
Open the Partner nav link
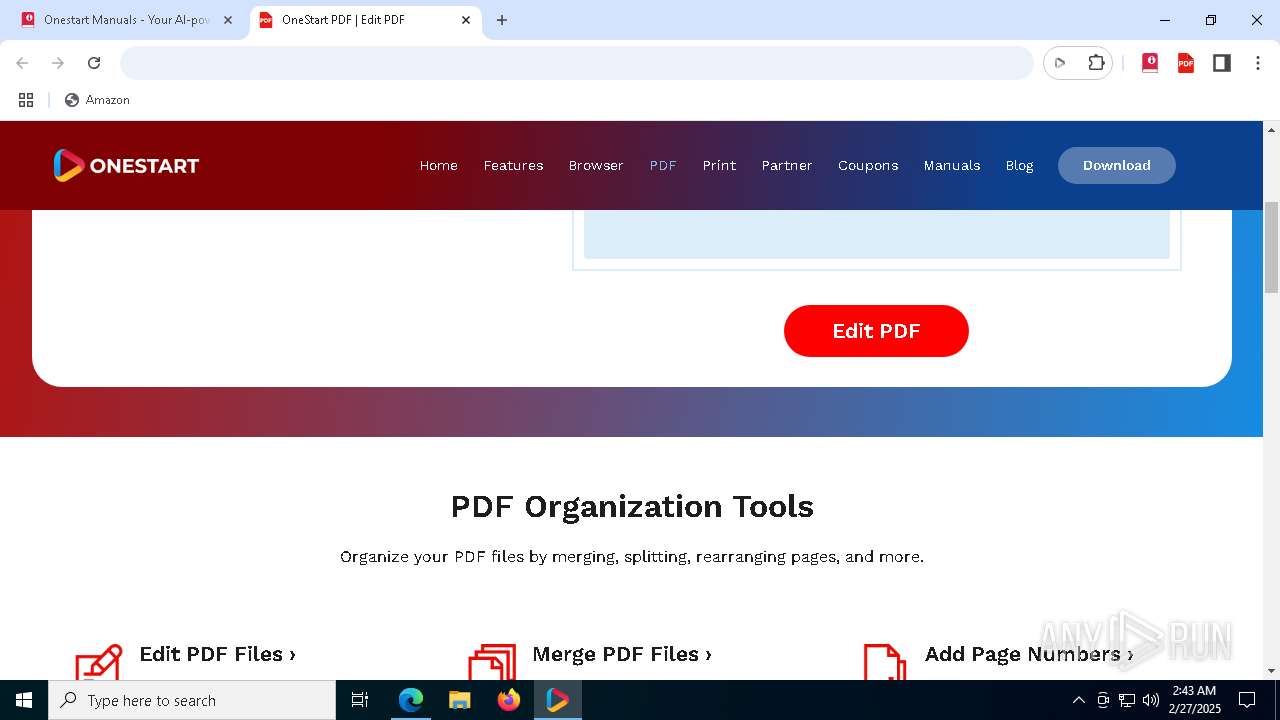pyautogui.click(x=787, y=165)
